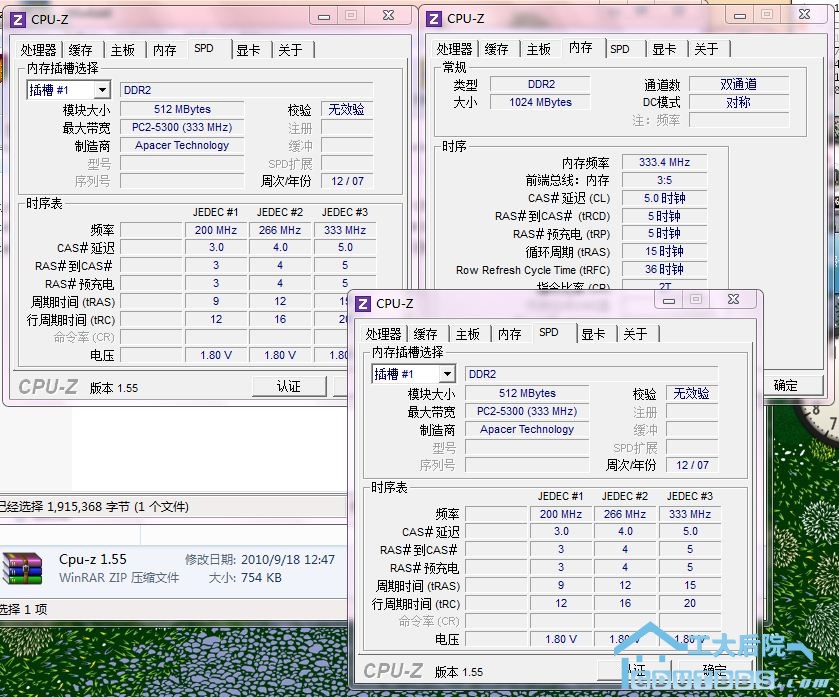Click 12 / 07 week/year value in front window

pos(692,465)
